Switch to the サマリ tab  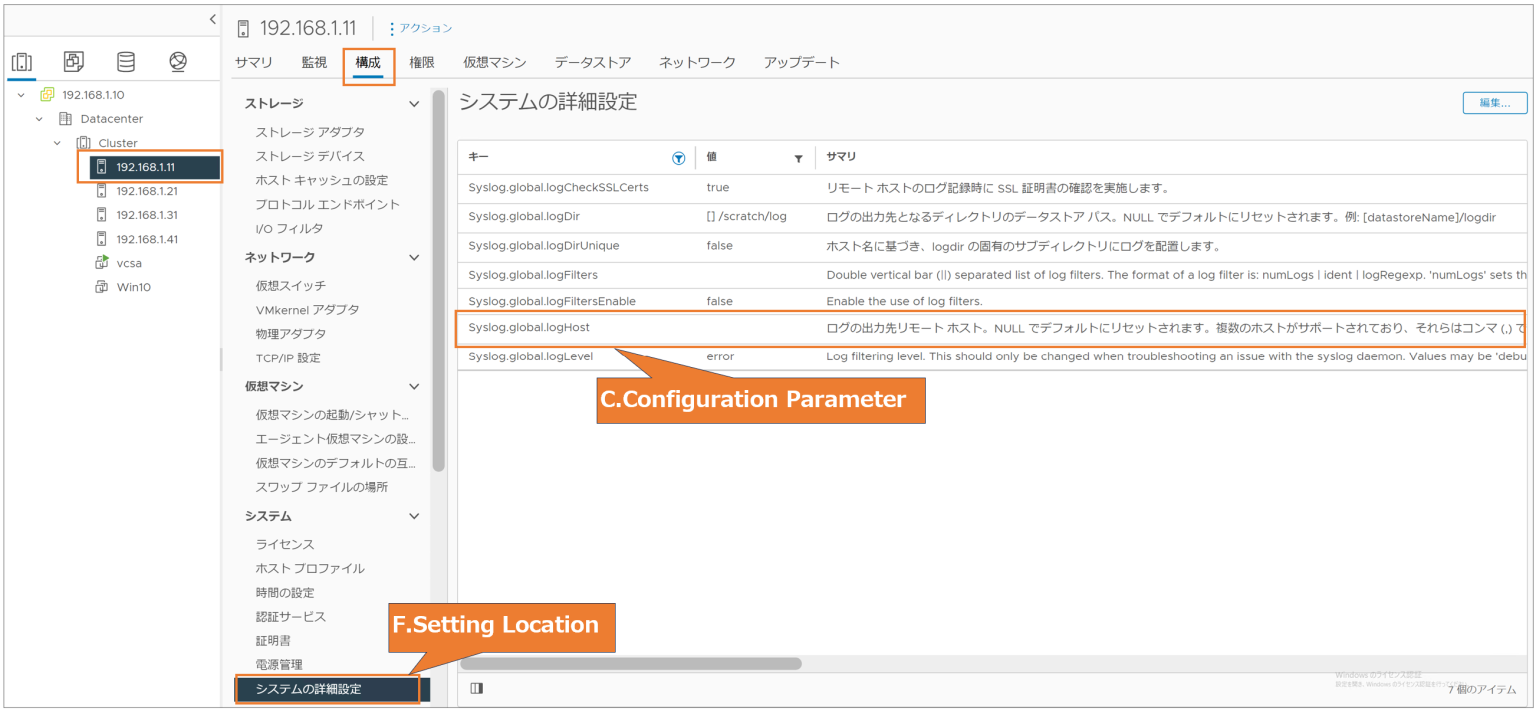[254, 62]
